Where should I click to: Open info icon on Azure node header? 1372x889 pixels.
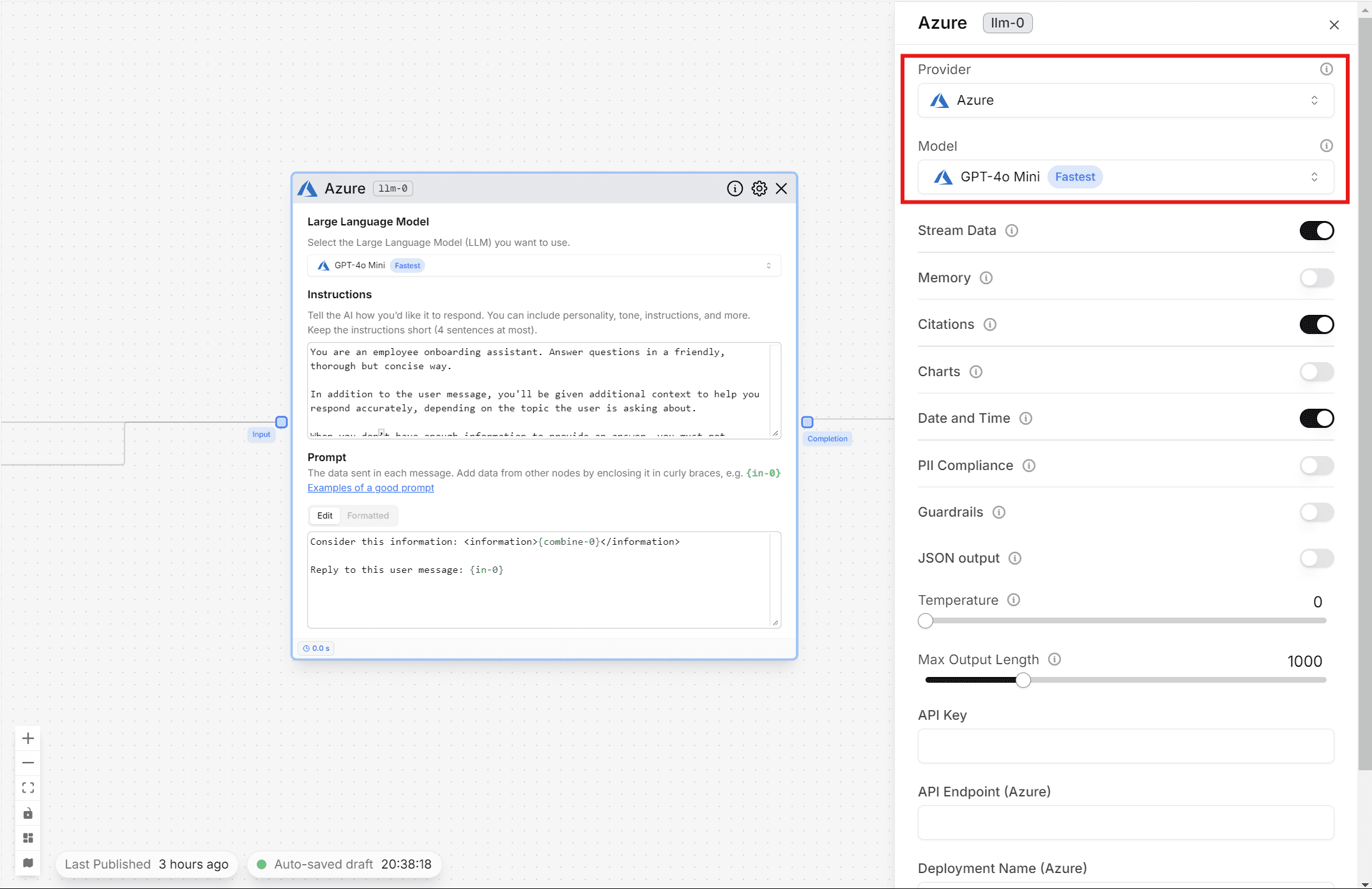[x=735, y=188]
